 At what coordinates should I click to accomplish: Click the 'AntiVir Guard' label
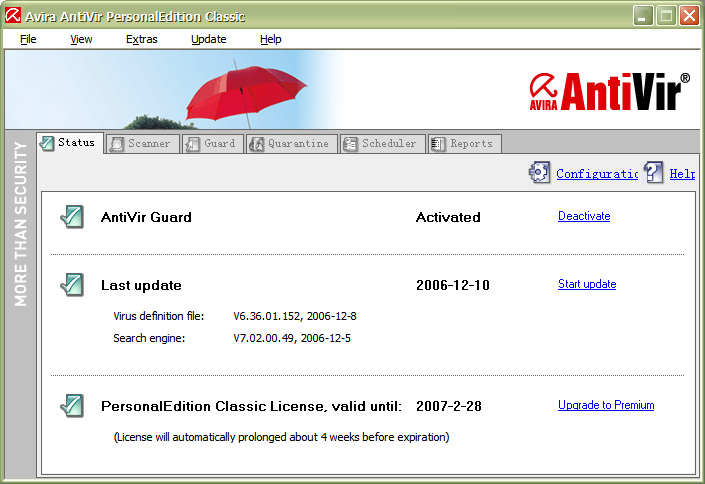point(146,217)
